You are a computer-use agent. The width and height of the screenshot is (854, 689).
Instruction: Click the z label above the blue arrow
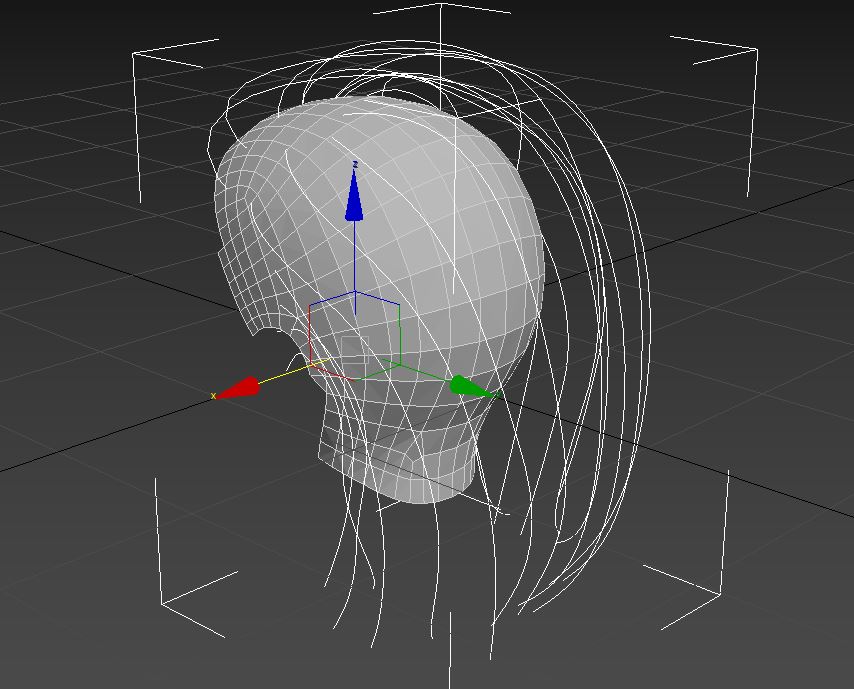[354, 164]
